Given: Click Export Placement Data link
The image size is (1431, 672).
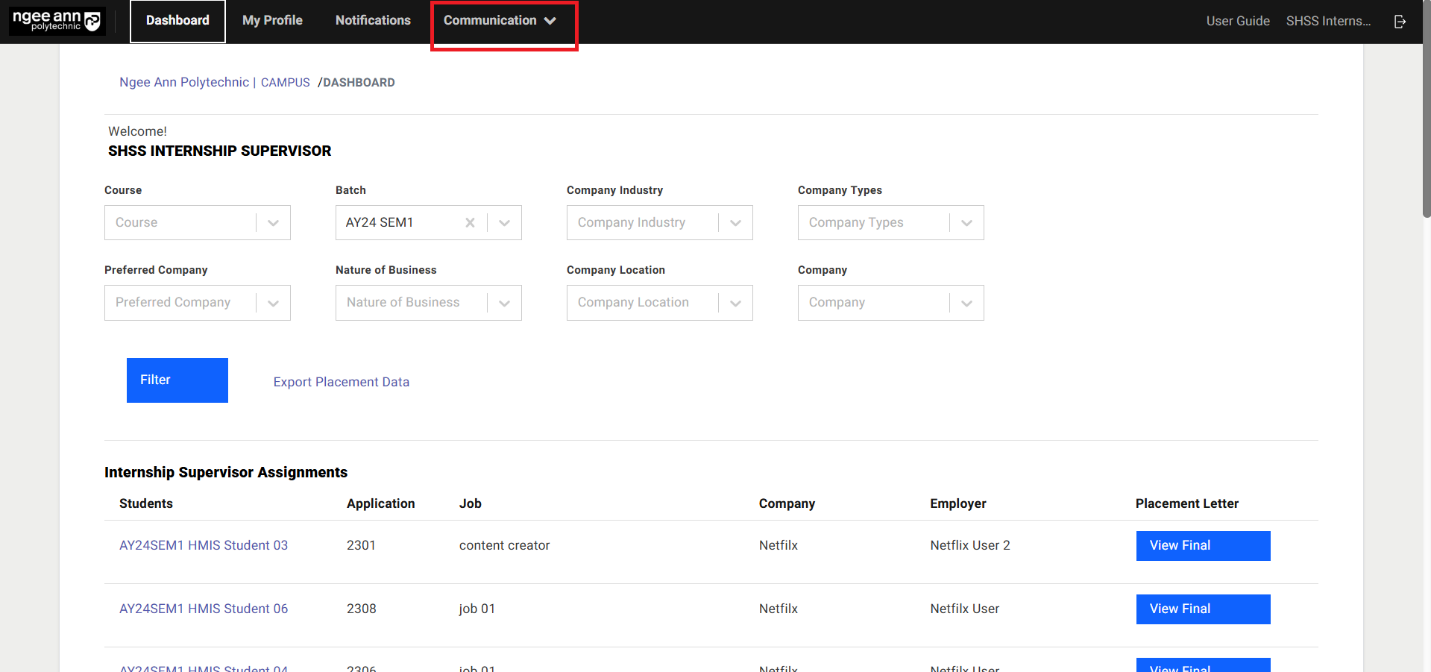Looking at the screenshot, I should click(x=341, y=382).
